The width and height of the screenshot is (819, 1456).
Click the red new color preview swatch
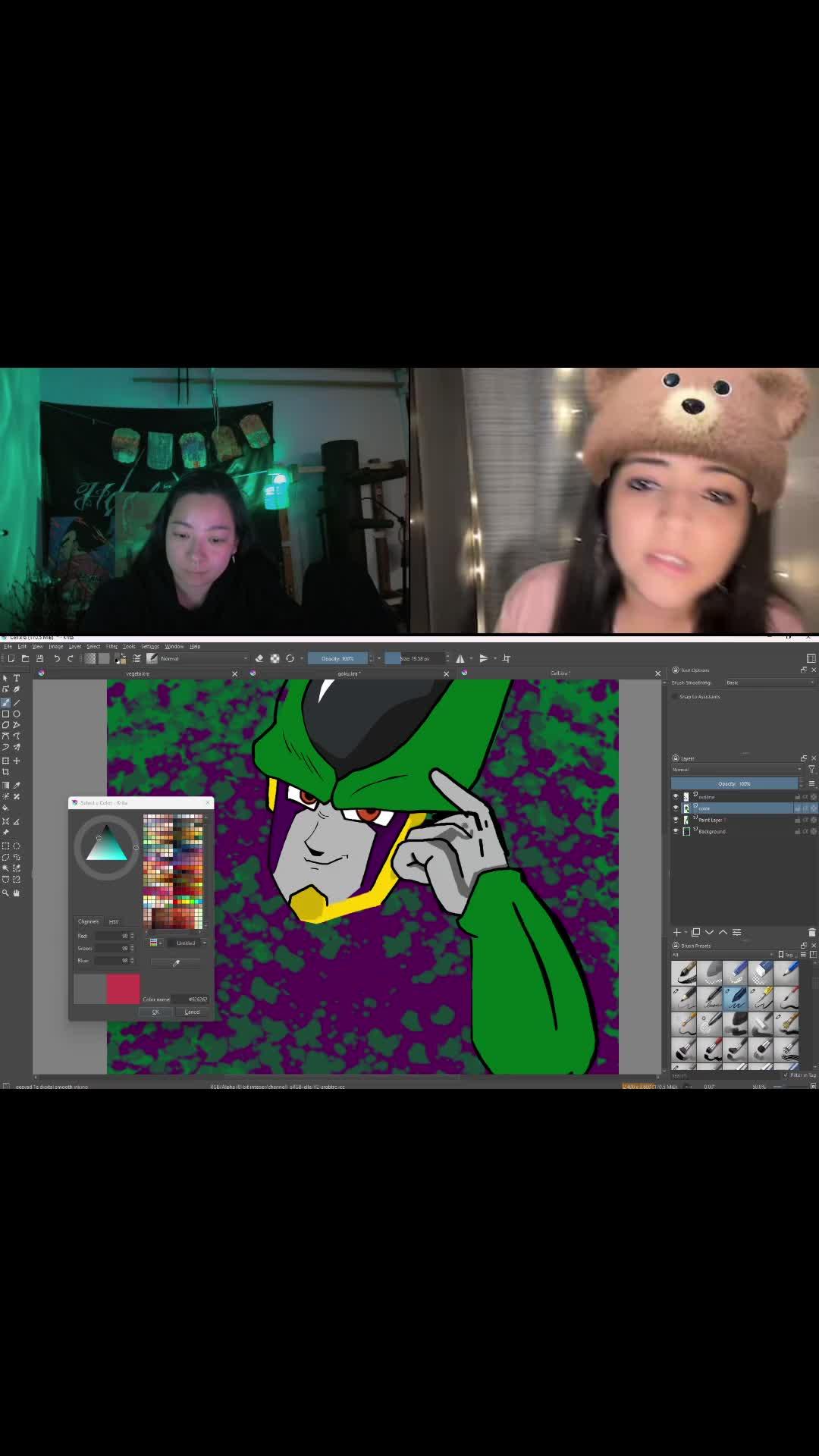[123, 989]
